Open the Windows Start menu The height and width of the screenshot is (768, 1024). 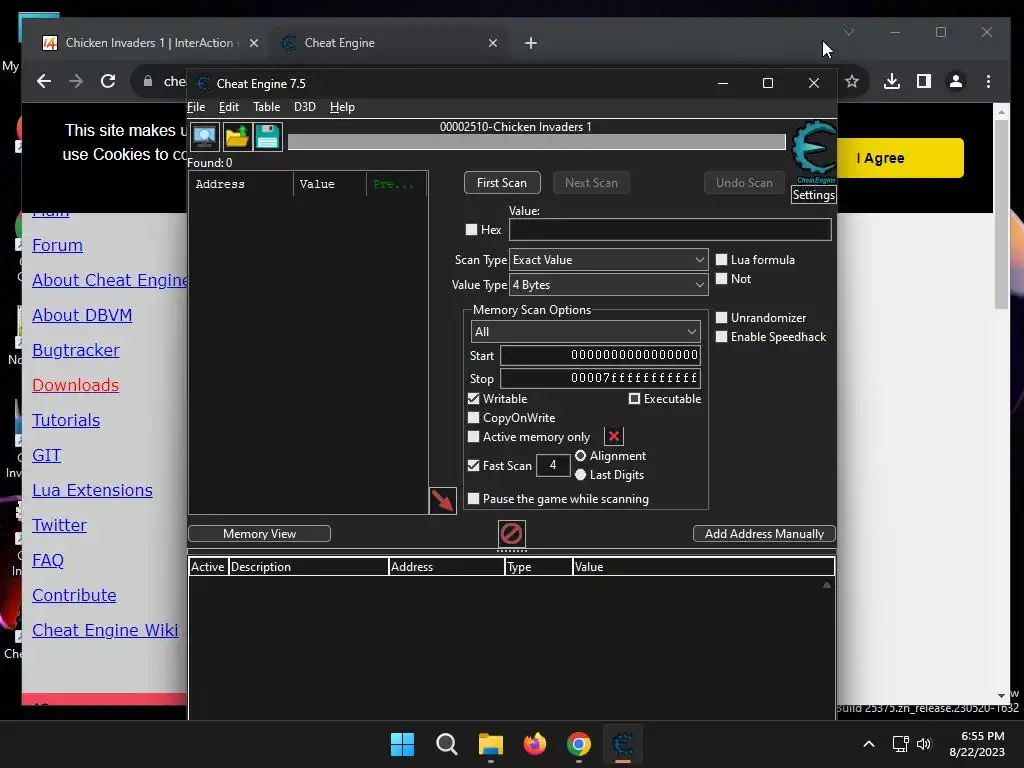[x=402, y=744]
